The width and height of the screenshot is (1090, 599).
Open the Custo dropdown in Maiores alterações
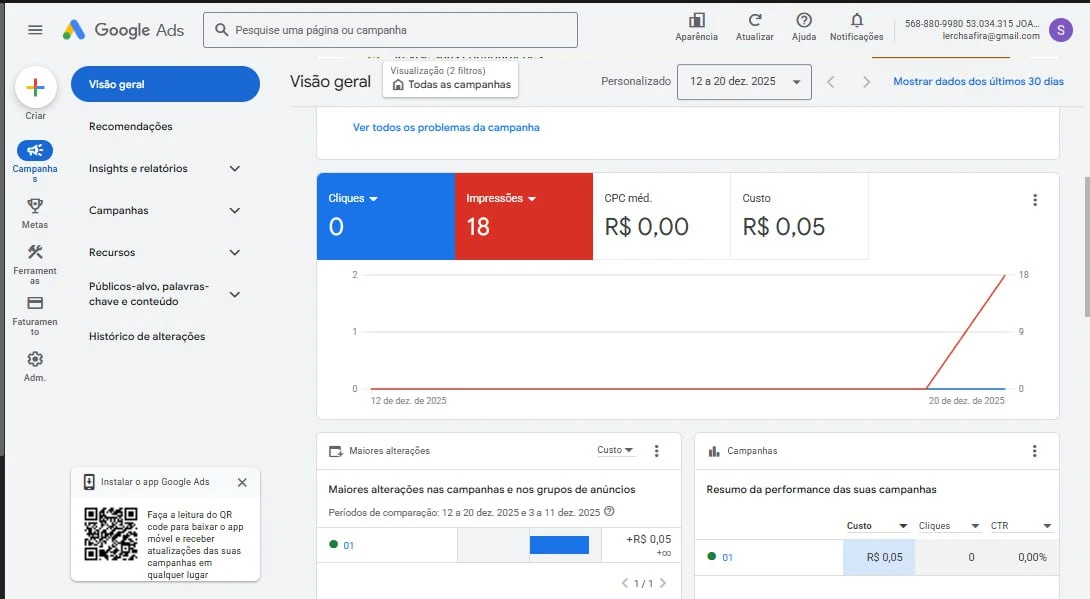coord(615,450)
